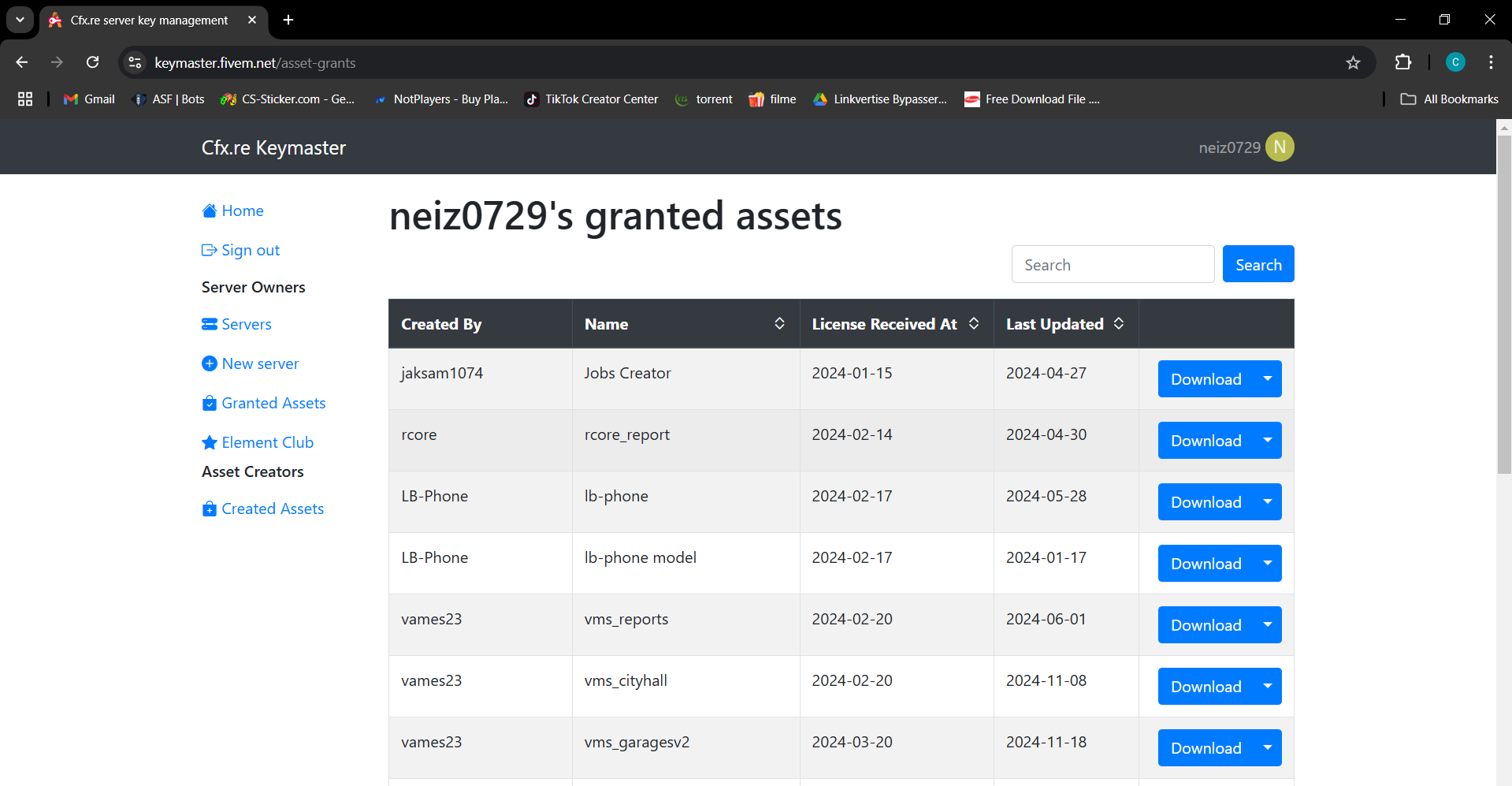Expand download options for vms_cityhall
This screenshot has width=1512, height=786.
coord(1268,687)
